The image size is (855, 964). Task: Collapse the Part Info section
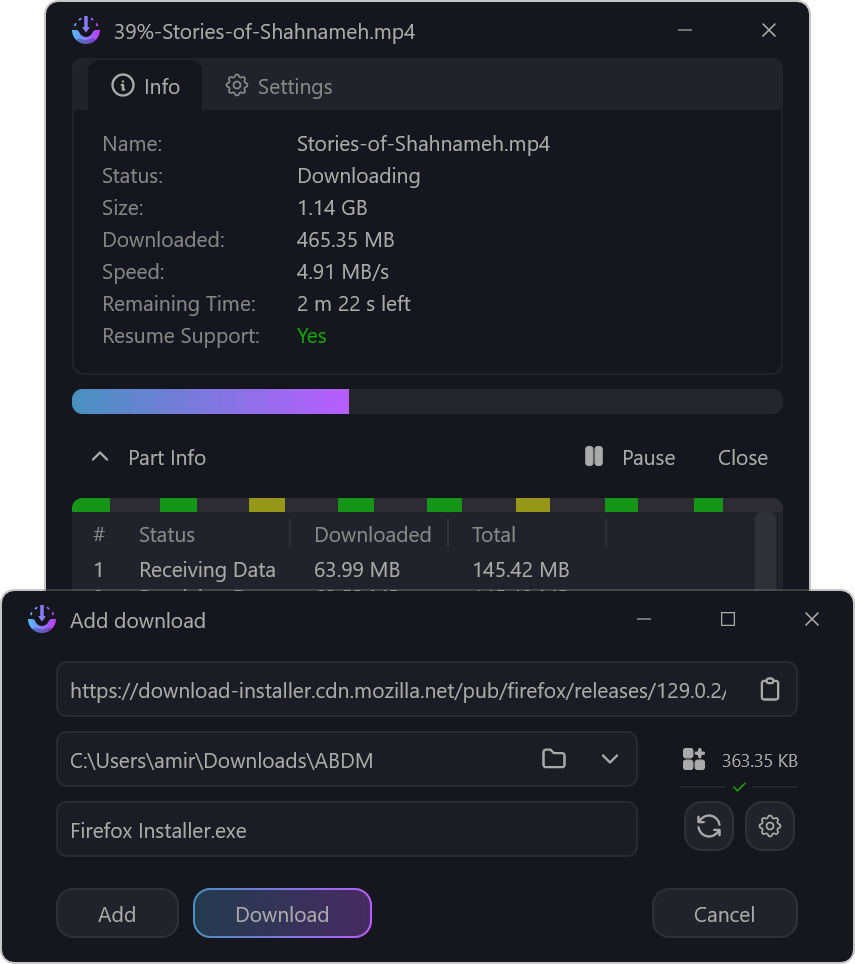tap(99, 457)
